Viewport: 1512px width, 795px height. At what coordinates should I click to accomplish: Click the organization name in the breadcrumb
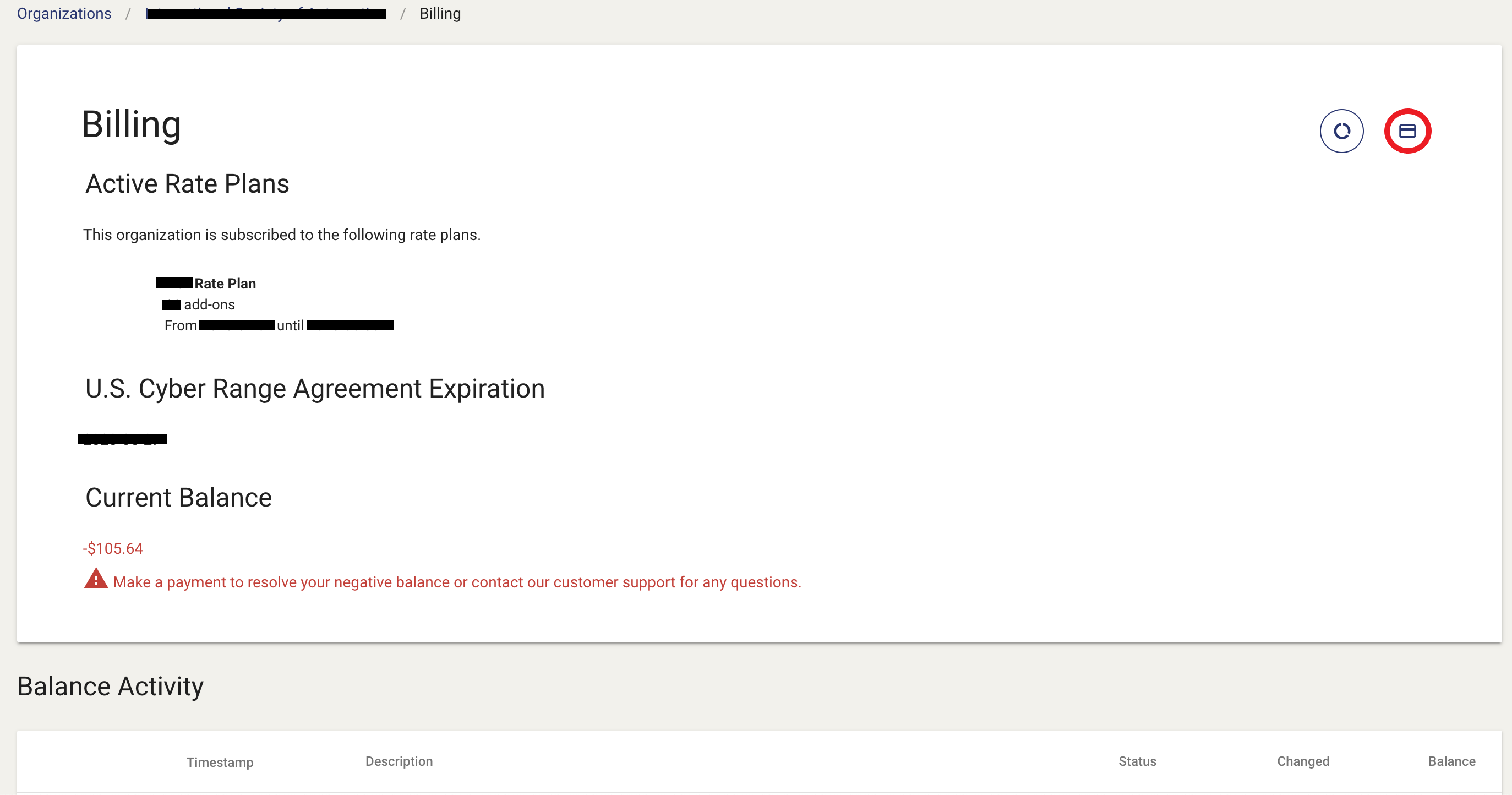265,13
